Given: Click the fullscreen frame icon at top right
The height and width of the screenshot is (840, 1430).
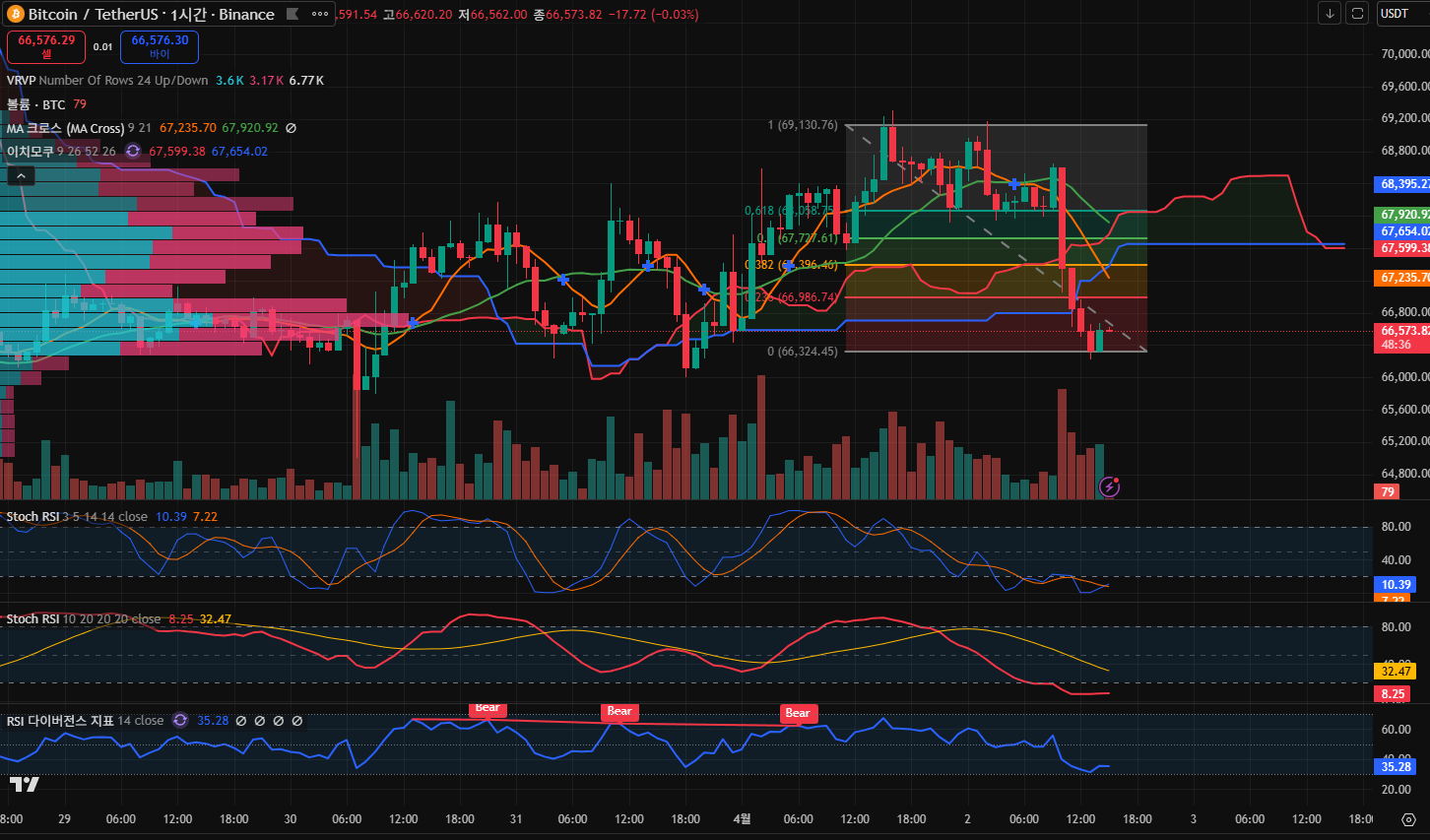Looking at the screenshot, I should coord(1357,14).
